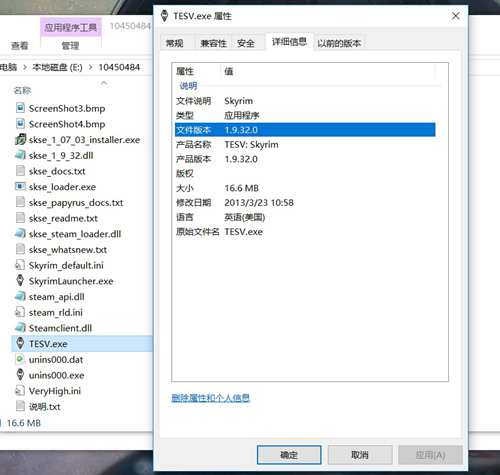This screenshot has height=475, width=500.
Task: Click the 取消 button
Action: (360, 455)
